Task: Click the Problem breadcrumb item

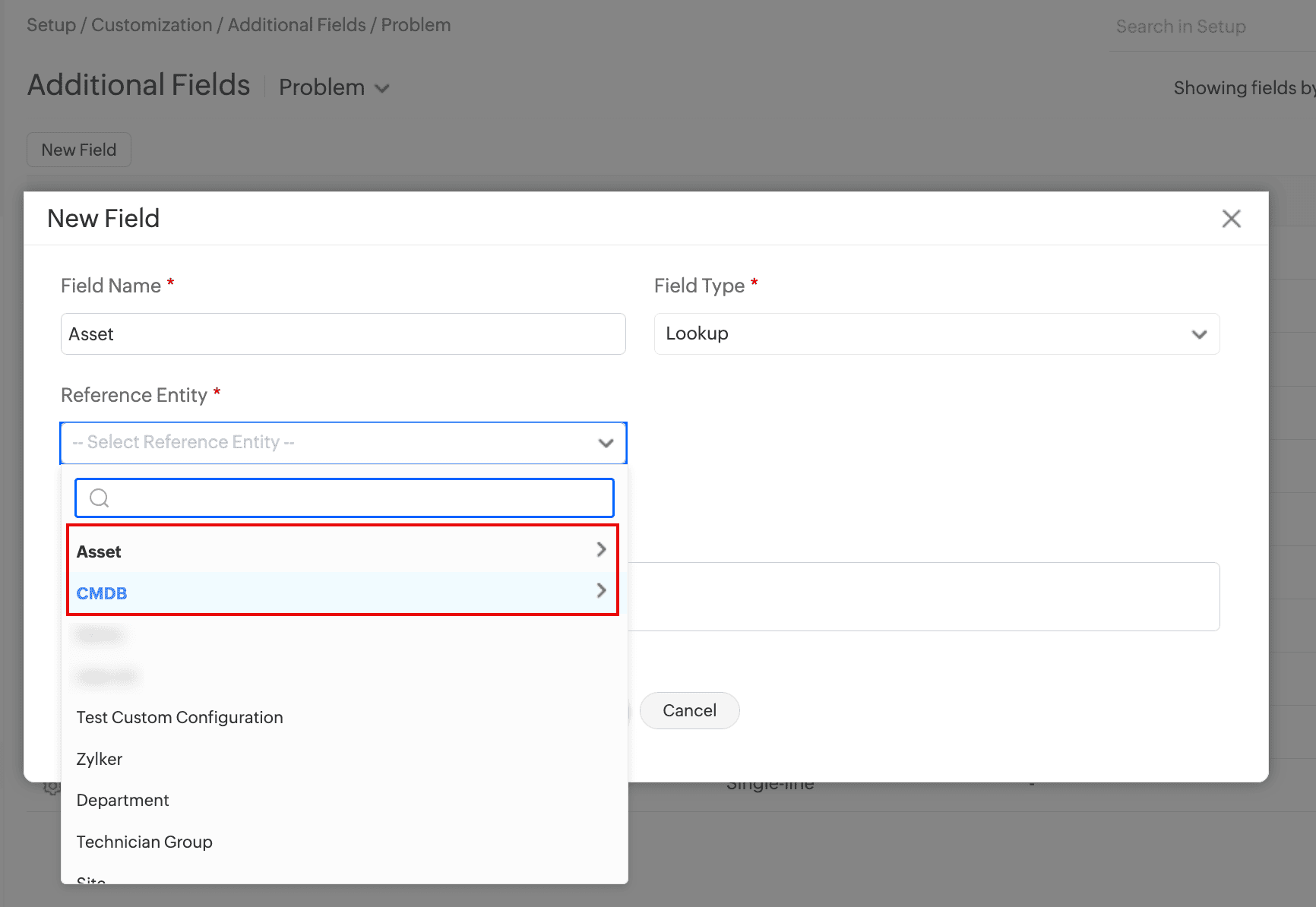Action: click(x=416, y=25)
